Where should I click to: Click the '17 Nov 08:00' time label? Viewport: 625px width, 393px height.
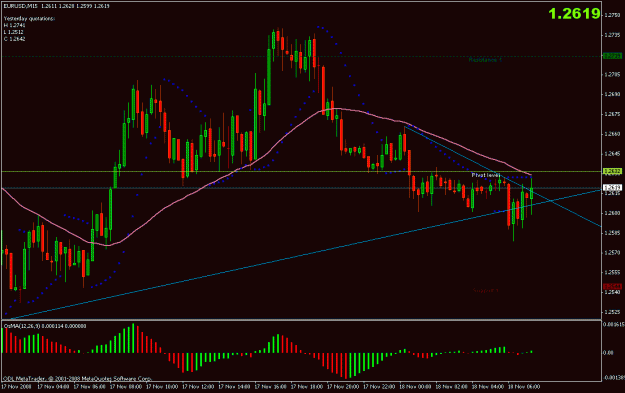point(125,386)
